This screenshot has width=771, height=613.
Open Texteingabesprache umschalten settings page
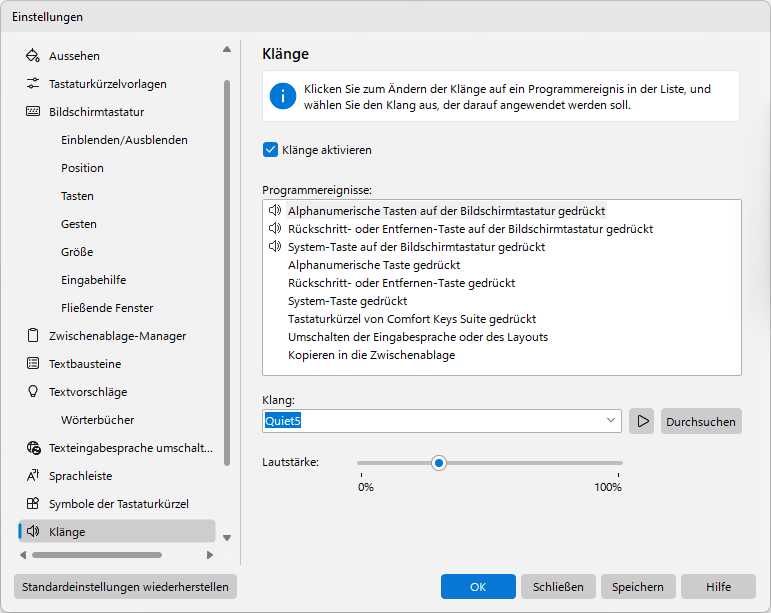click(131, 448)
